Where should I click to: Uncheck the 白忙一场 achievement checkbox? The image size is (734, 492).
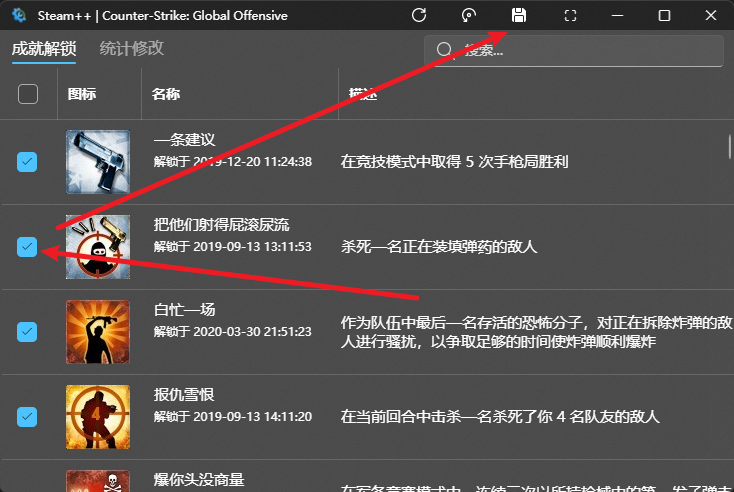[27, 332]
